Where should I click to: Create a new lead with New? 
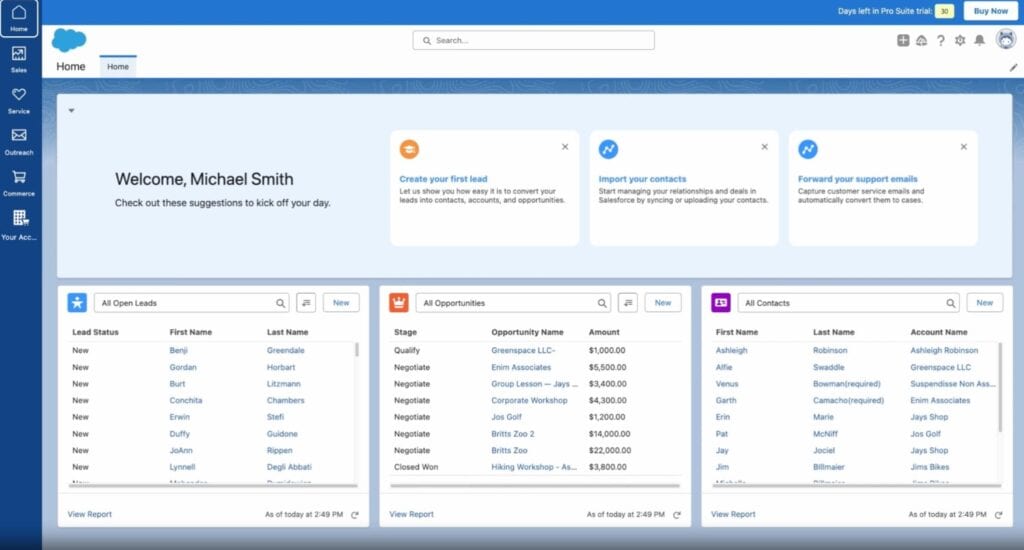tap(341, 302)
